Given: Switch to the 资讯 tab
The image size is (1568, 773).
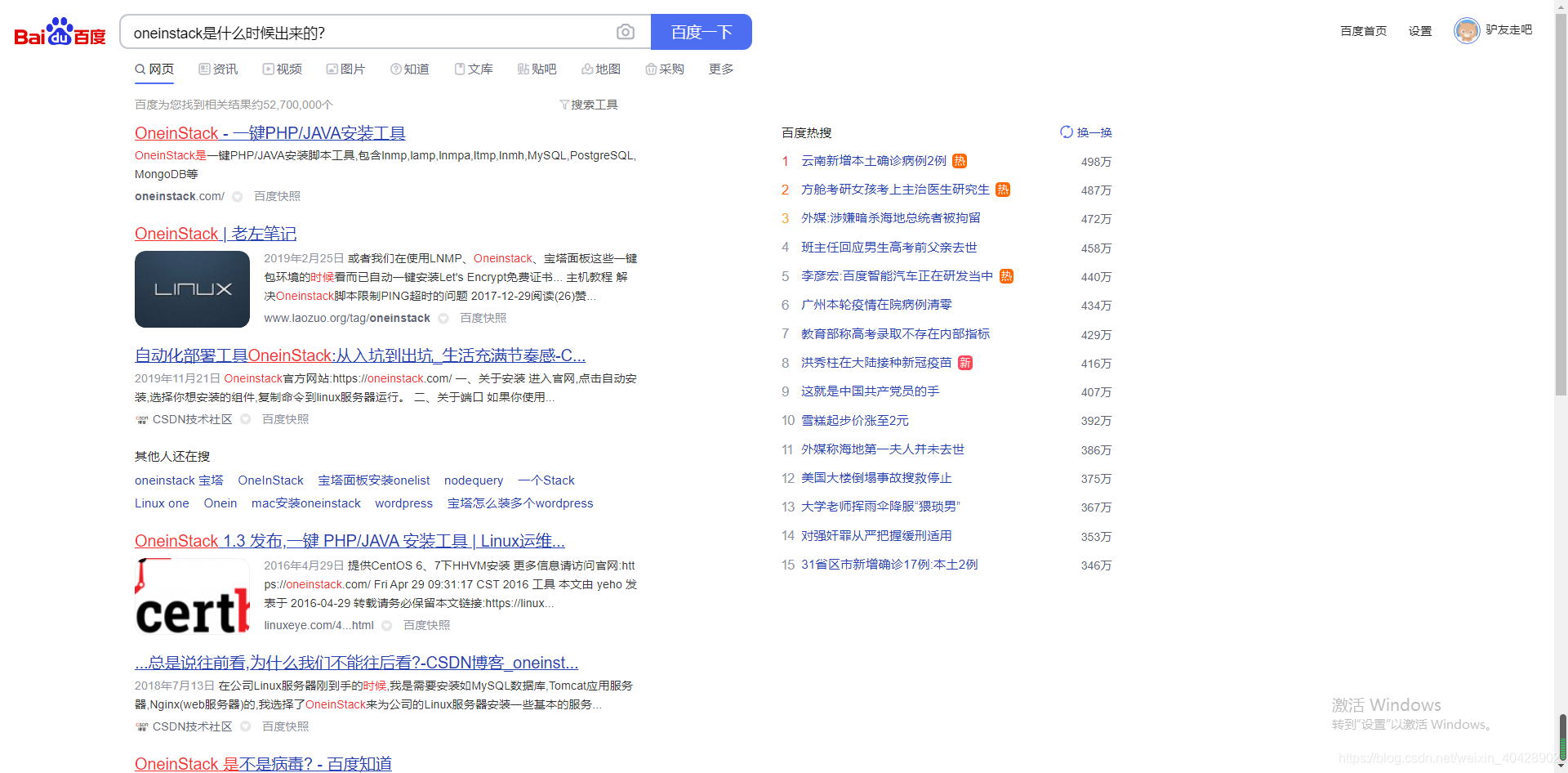Looking at the screenshot, I should click(x=218, y=69).
